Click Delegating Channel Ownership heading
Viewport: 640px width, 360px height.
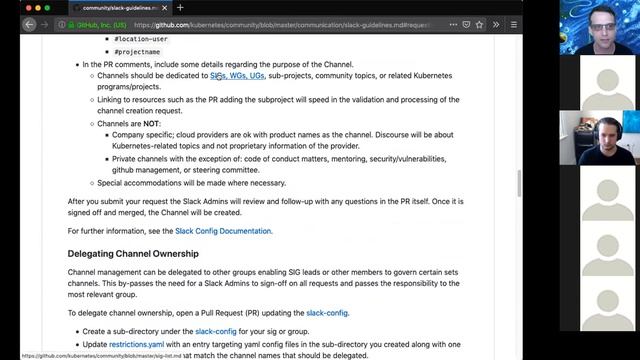coord(133,254)
